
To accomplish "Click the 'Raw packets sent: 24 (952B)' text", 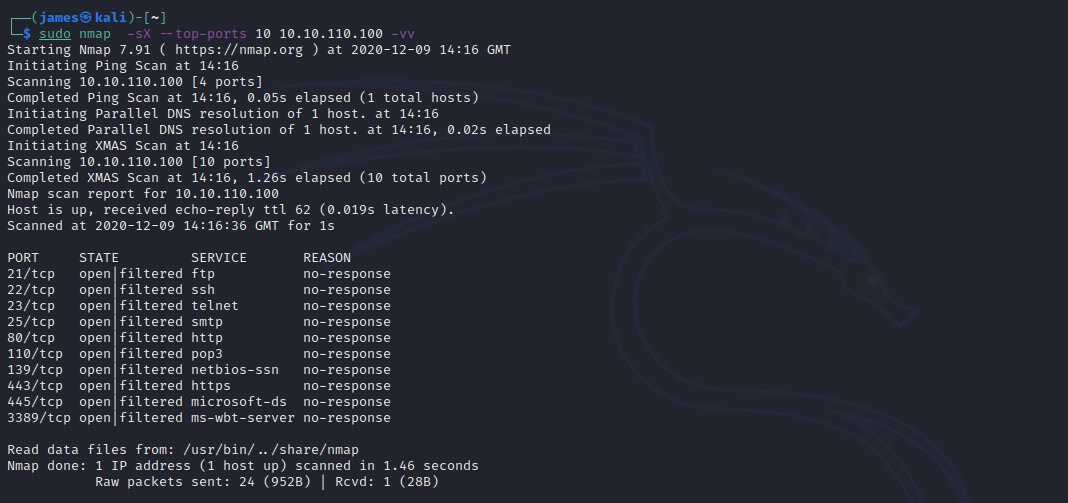I will (x=203, y=482).
